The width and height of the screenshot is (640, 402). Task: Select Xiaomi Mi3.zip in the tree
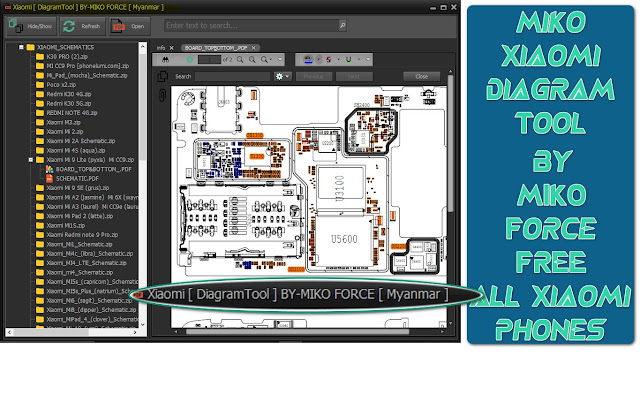pyautogui.click(x=63, y=122)
